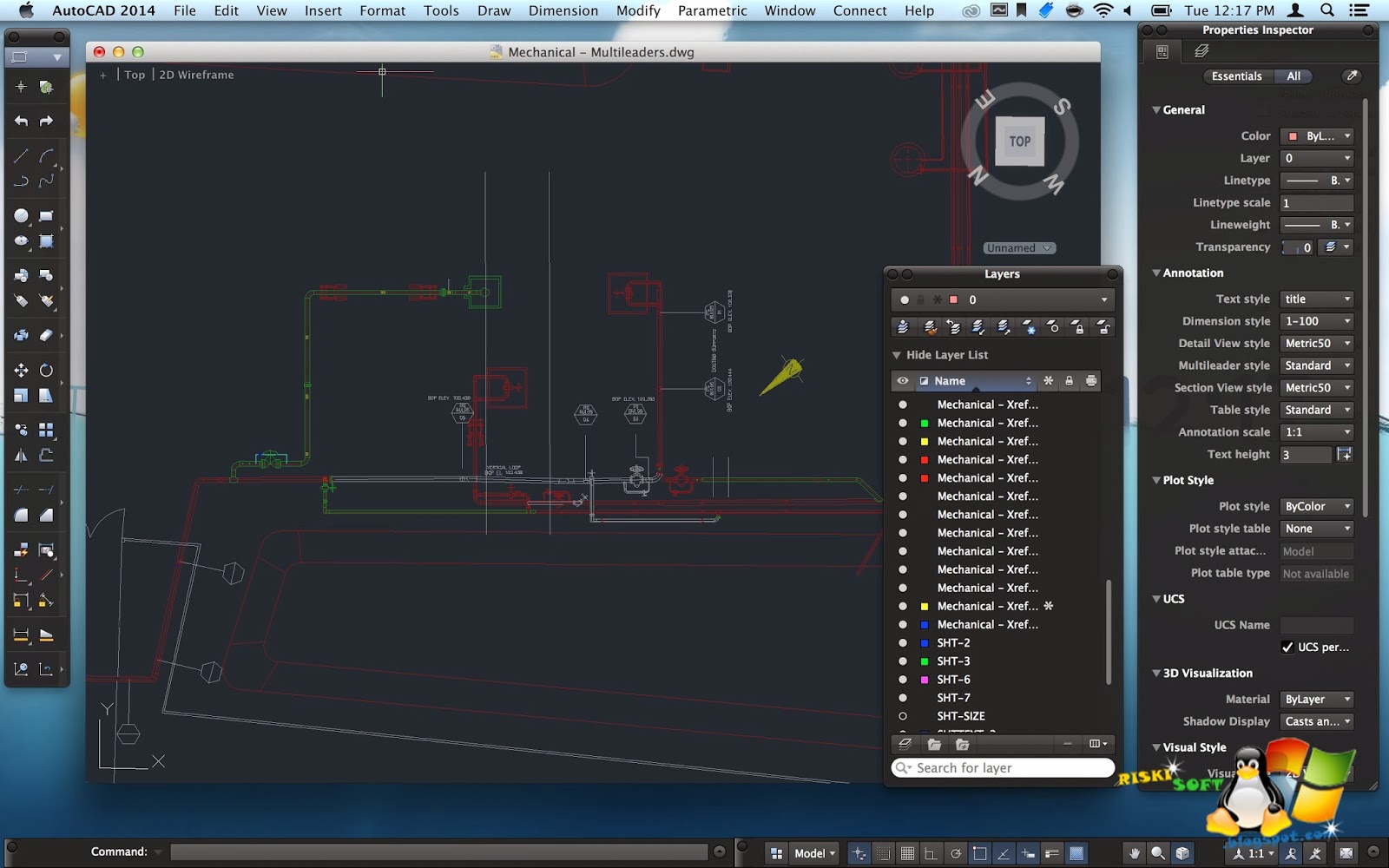
Task: Click the Top view label
Action: (135, 75)
